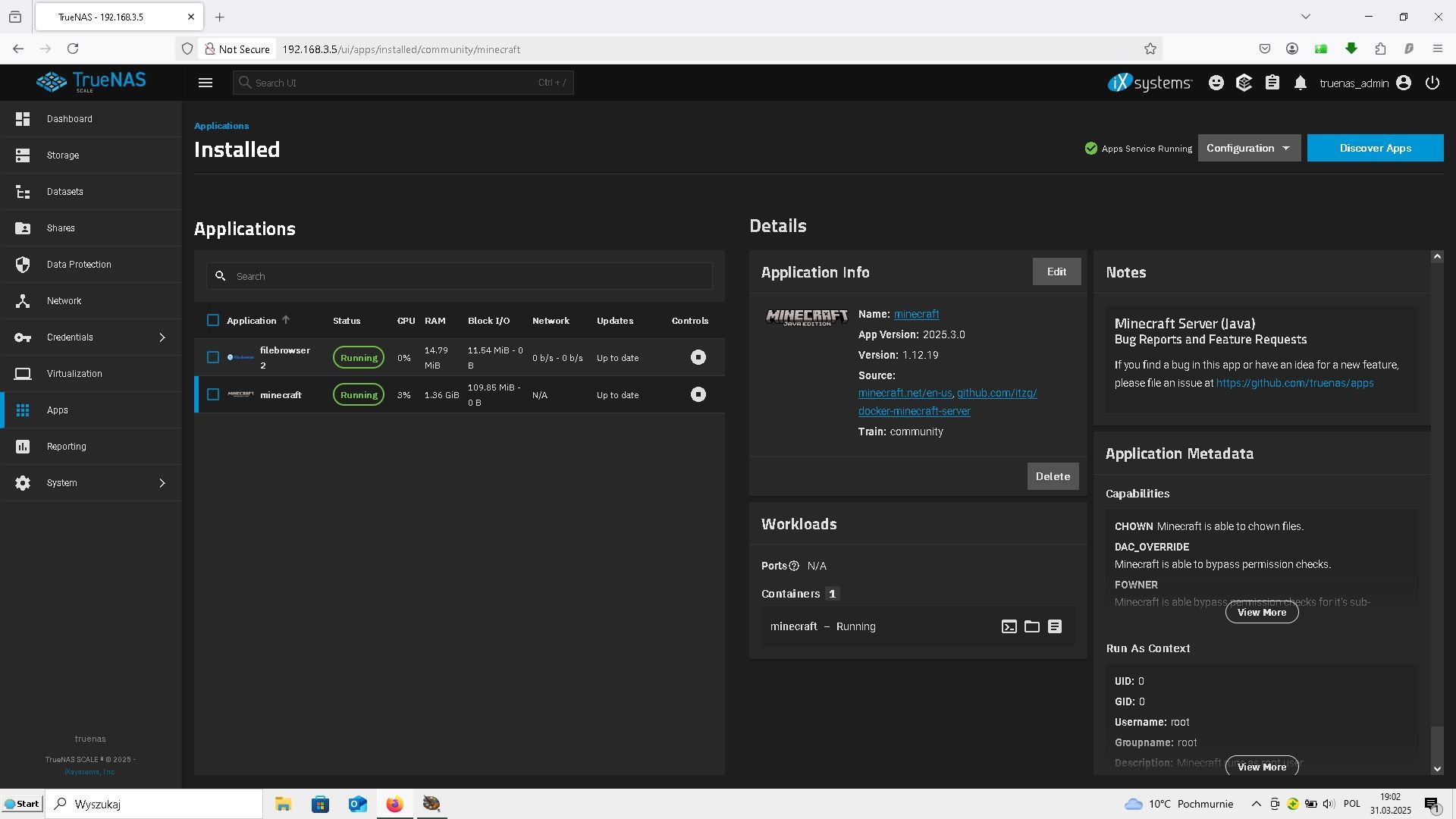View minecraft container logs icon
Screen dimensions: 1456x819
[x=1054, y=626]
